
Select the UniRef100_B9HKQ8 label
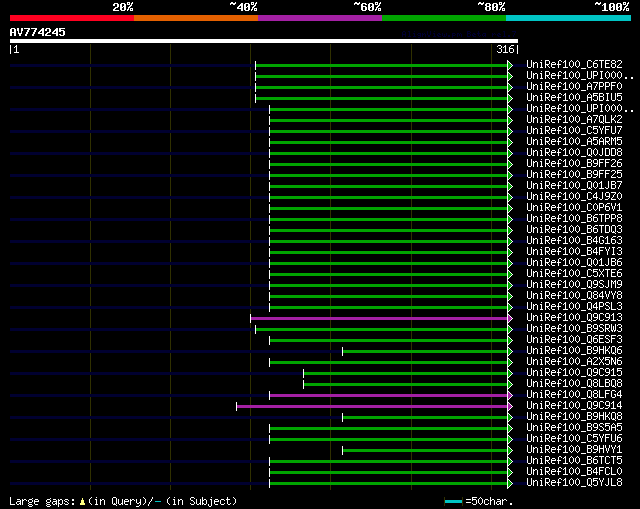(x=574, y=417)
